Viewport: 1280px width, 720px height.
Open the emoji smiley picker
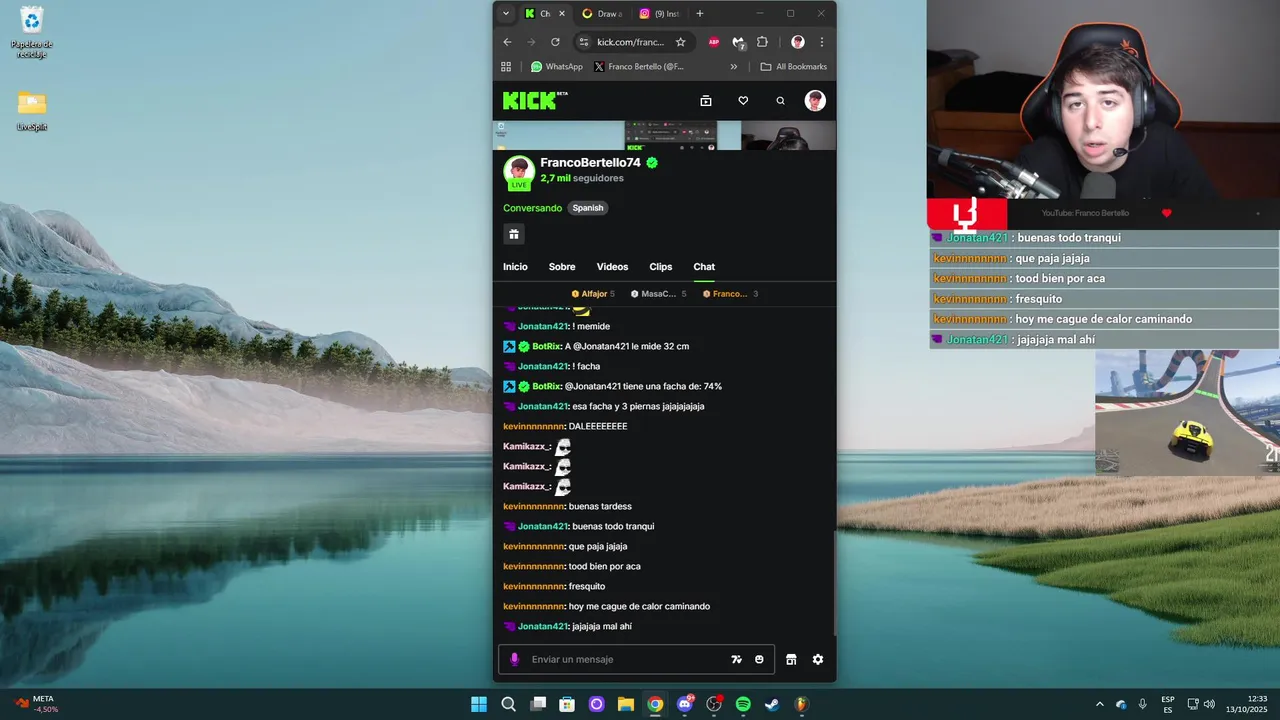click(760, 659)
